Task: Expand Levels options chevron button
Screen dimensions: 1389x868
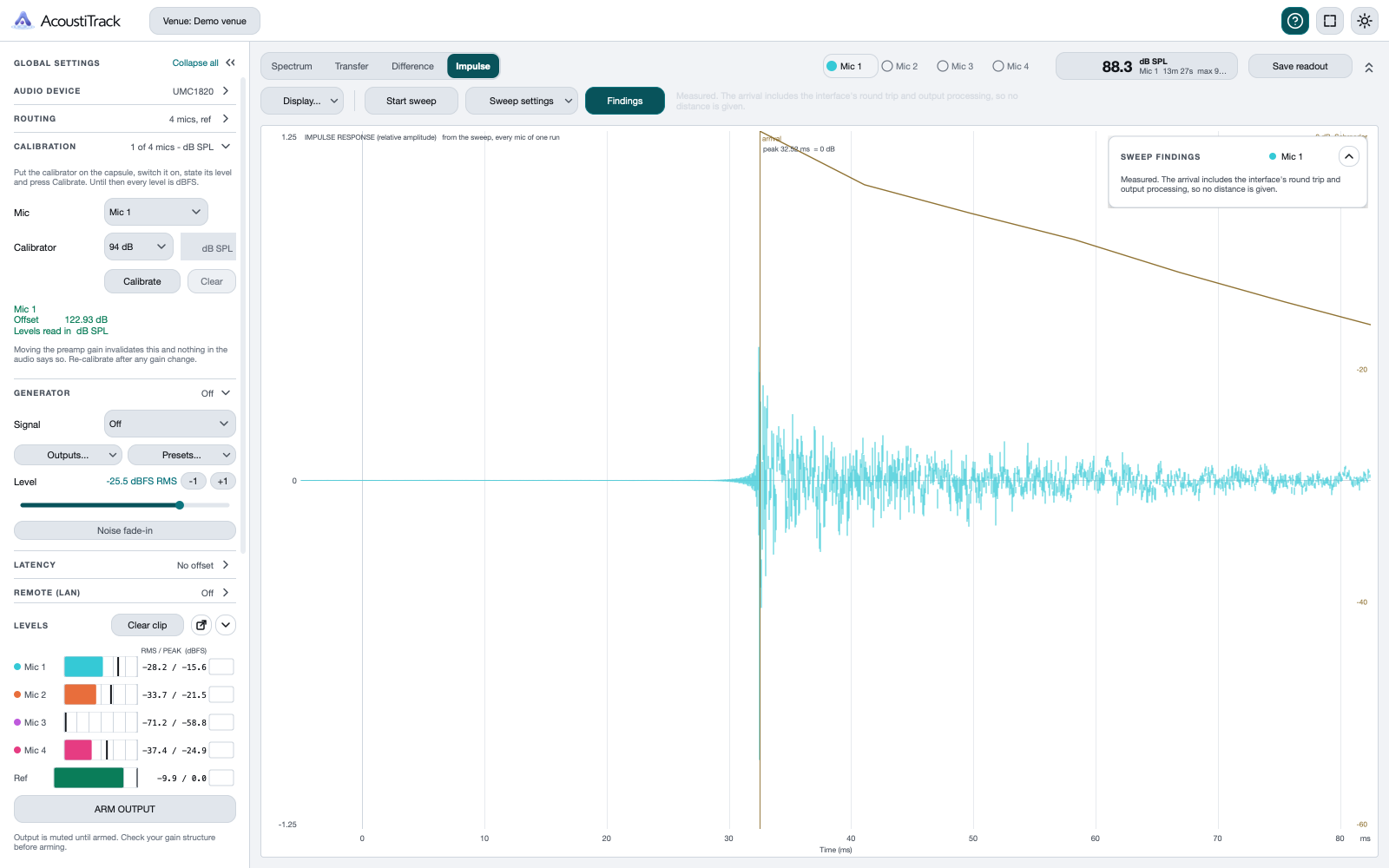Action: coord(226,625)
